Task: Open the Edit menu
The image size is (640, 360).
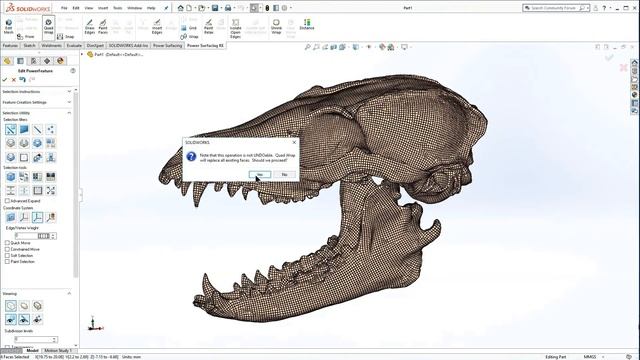Action: click(x=76, y=8)
